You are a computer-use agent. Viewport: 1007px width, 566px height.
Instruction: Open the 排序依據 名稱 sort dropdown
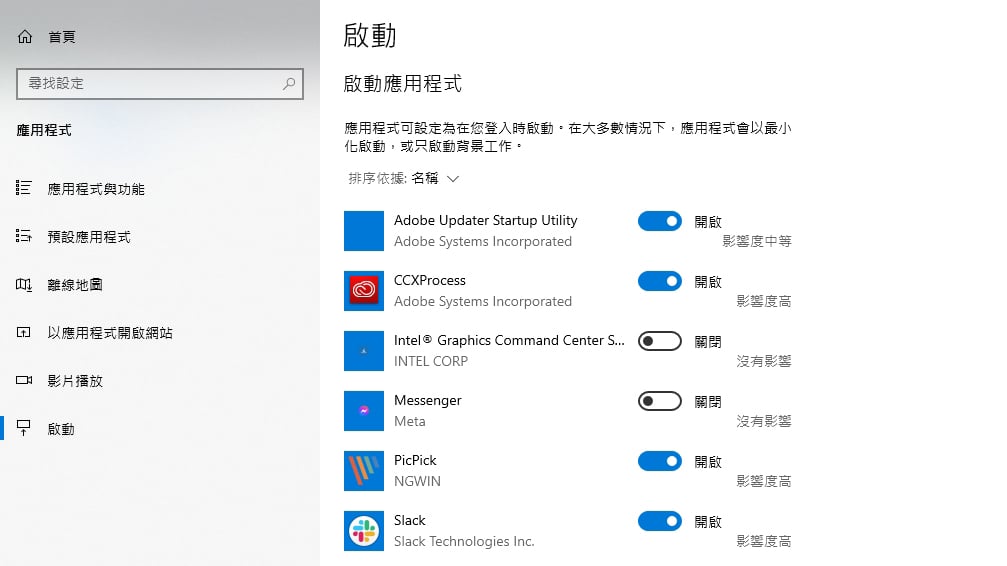pos(404,179)
